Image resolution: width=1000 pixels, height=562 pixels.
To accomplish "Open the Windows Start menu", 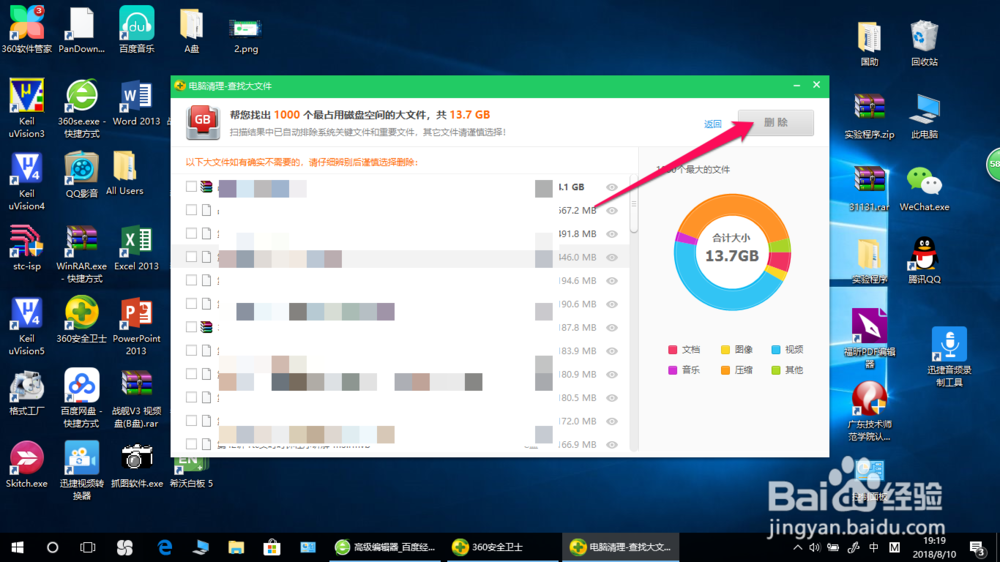I will (x=17, y=547).
